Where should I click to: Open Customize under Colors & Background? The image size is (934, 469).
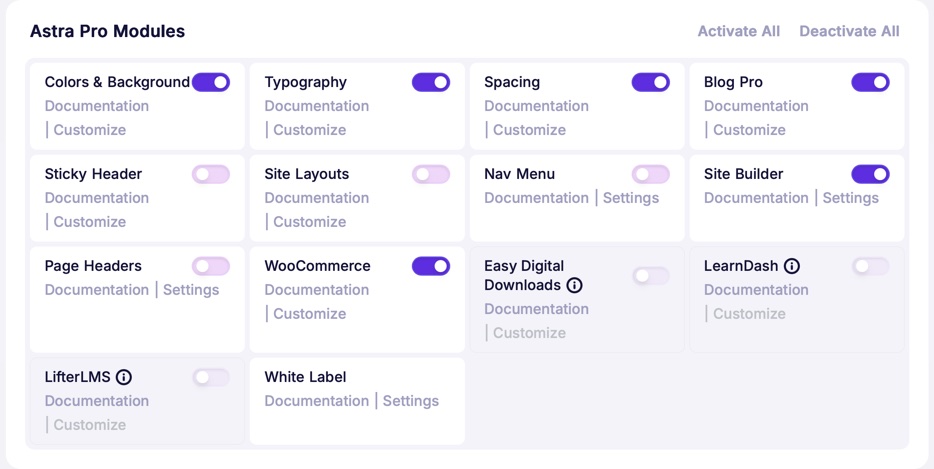point(90,130)
